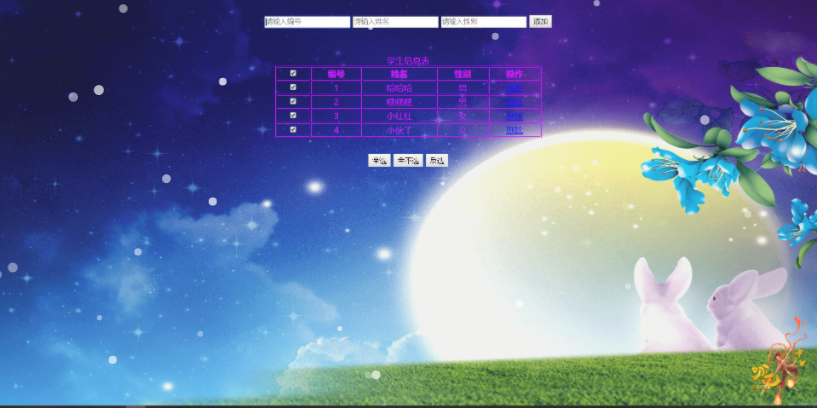
Task: Remove row 4 using its 删除 link
Action: tap(514, 130)
